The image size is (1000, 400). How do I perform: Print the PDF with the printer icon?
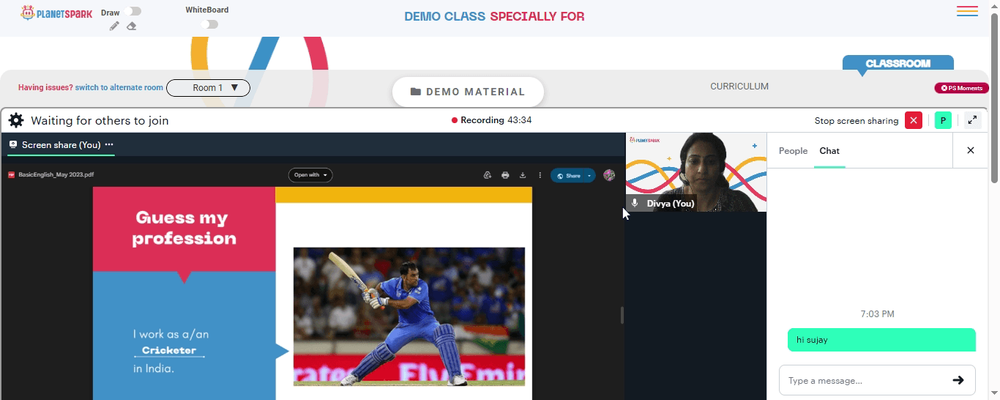point(505,175)
